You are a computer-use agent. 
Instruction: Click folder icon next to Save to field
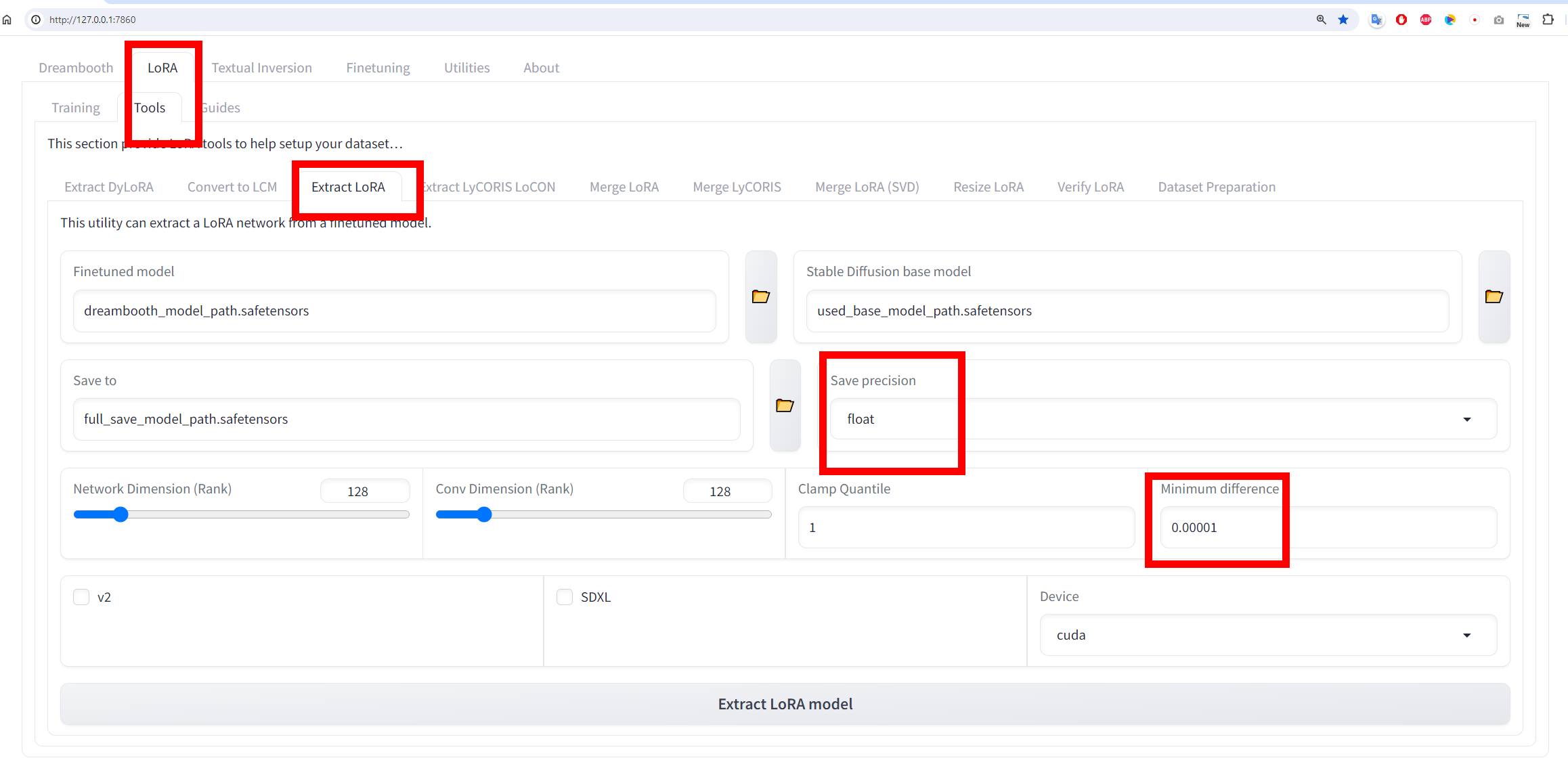(784, 405)
